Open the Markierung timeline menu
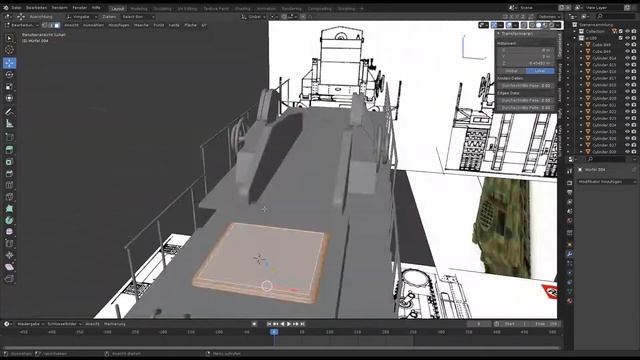This screenshot has width=640, height=360. (114, 324)
